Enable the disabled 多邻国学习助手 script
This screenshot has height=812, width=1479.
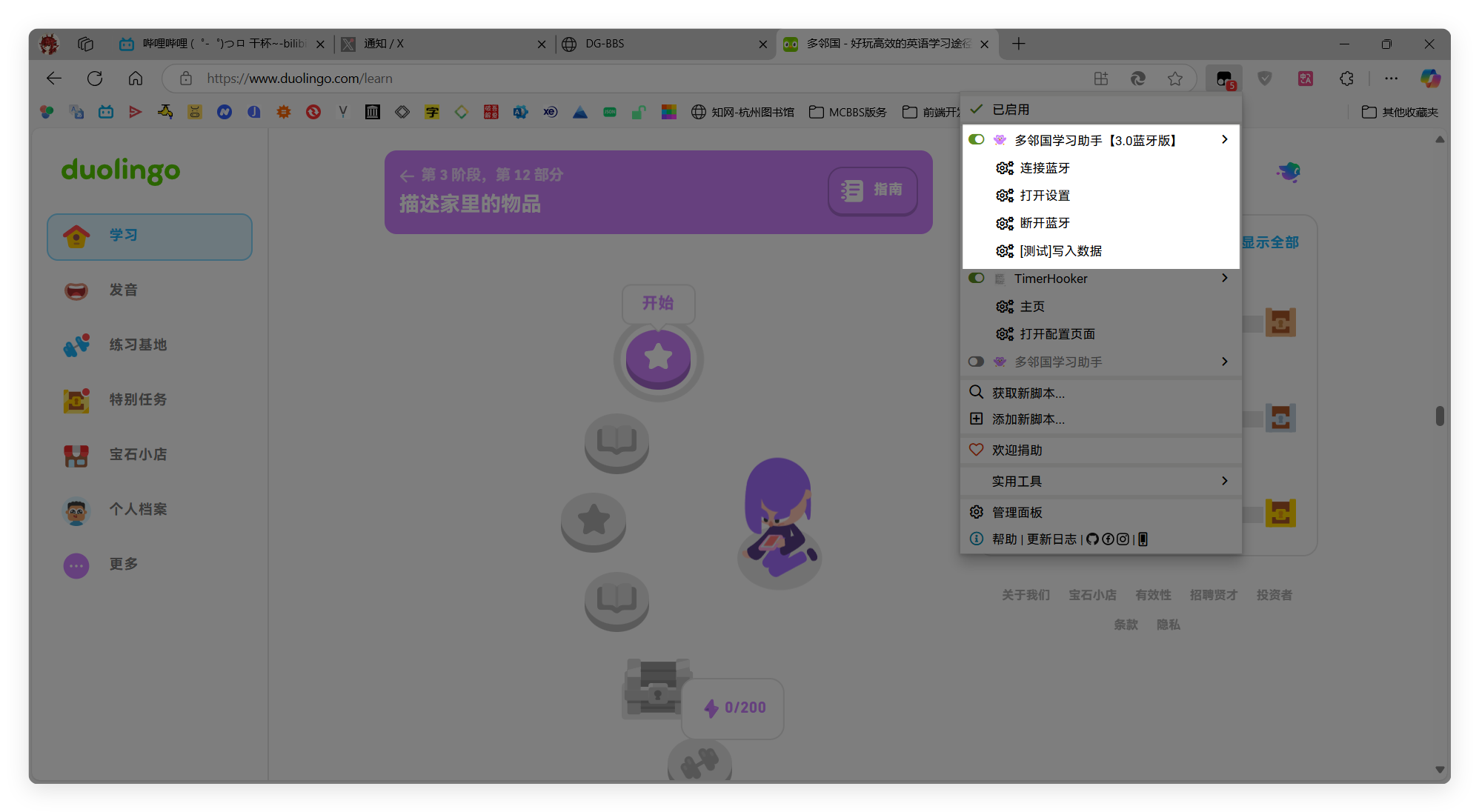click(977, 362)
